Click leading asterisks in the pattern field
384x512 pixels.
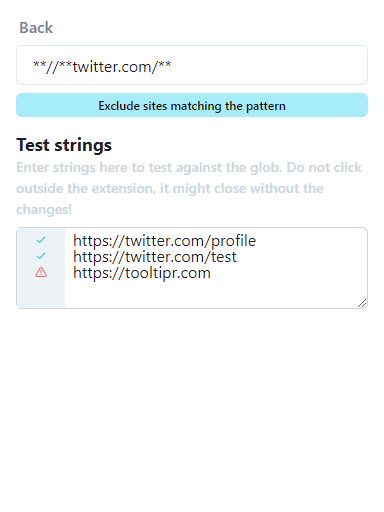pos(39,65)
